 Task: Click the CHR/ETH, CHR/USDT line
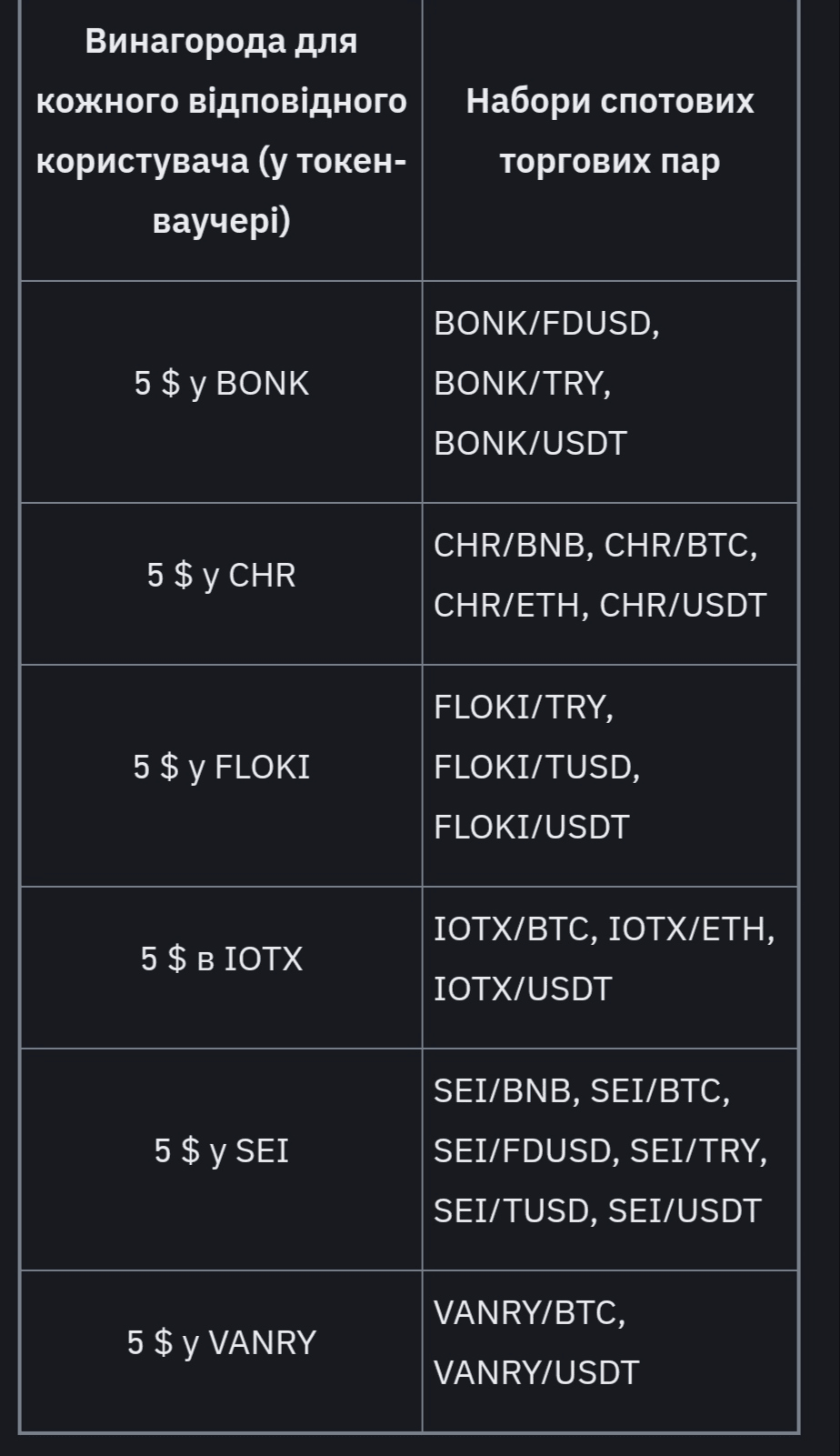click(x=599, y=606)
